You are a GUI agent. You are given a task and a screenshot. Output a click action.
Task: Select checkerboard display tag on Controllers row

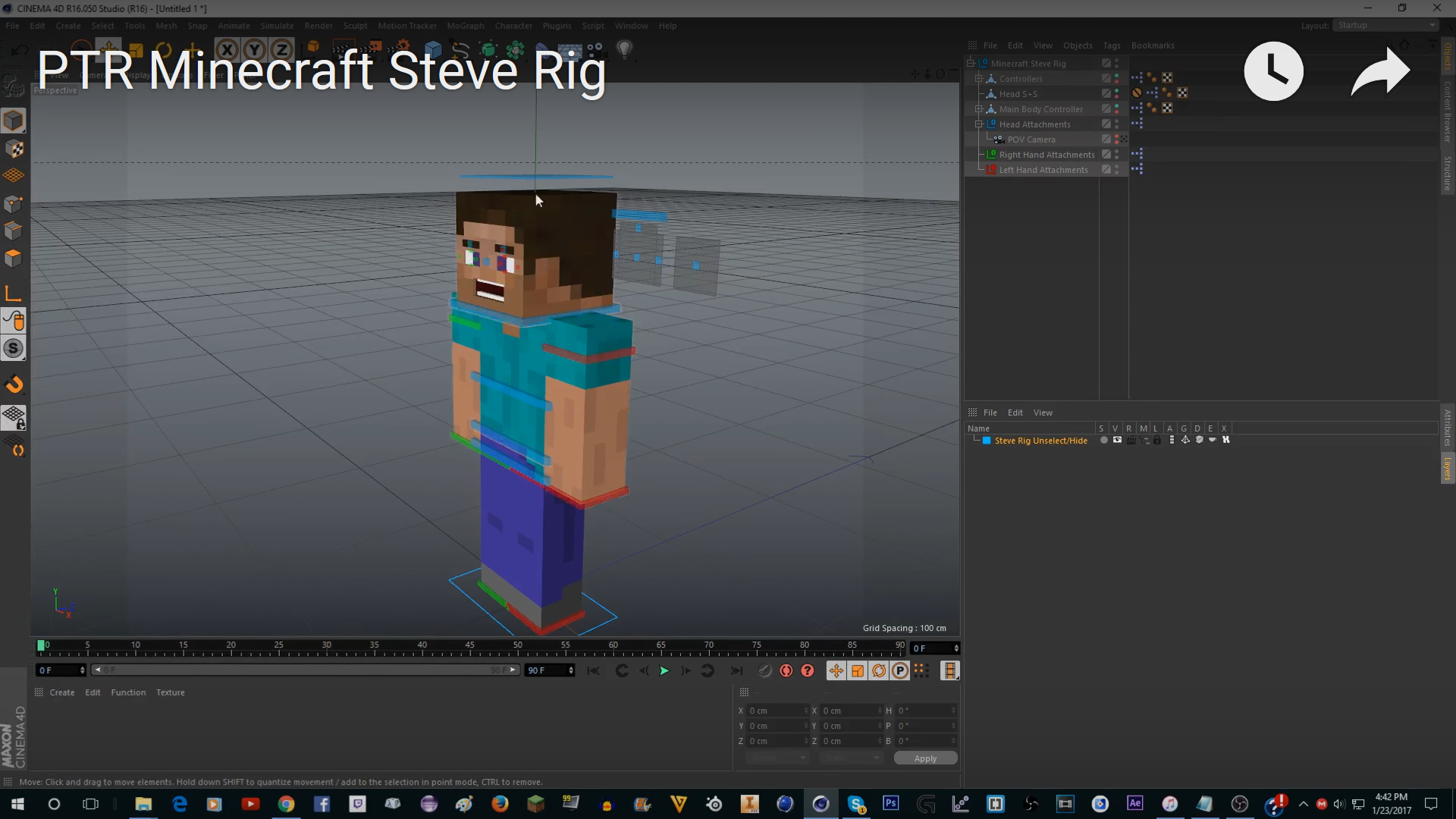1167,78
